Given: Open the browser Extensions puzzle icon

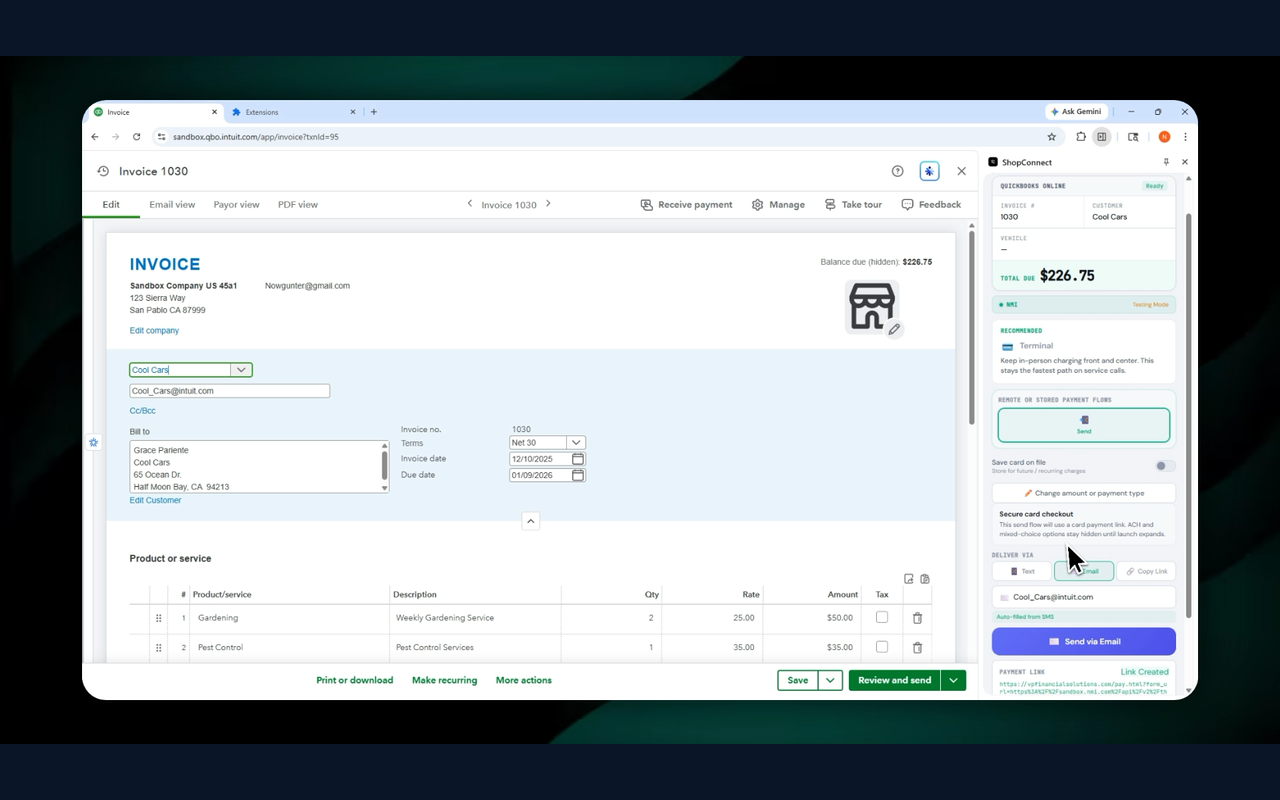Looking at the screenshot, I should click(1081, 137).
